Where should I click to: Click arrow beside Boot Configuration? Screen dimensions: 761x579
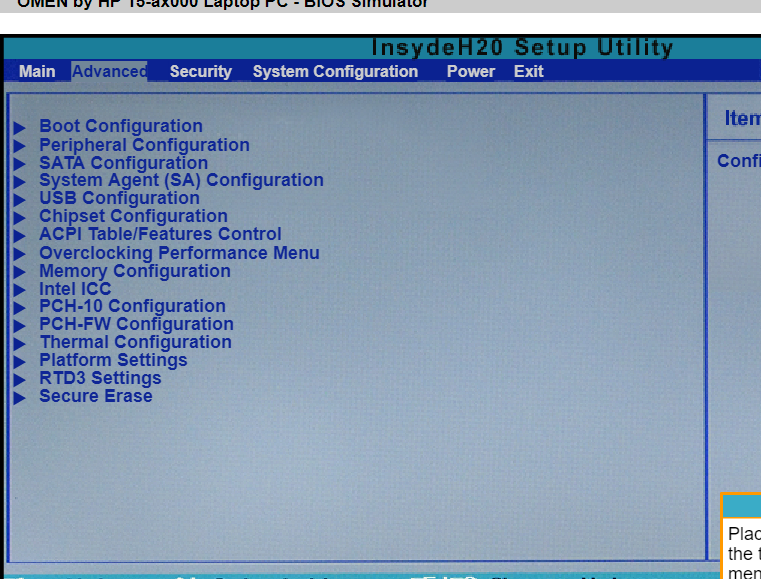pos(19,128)
